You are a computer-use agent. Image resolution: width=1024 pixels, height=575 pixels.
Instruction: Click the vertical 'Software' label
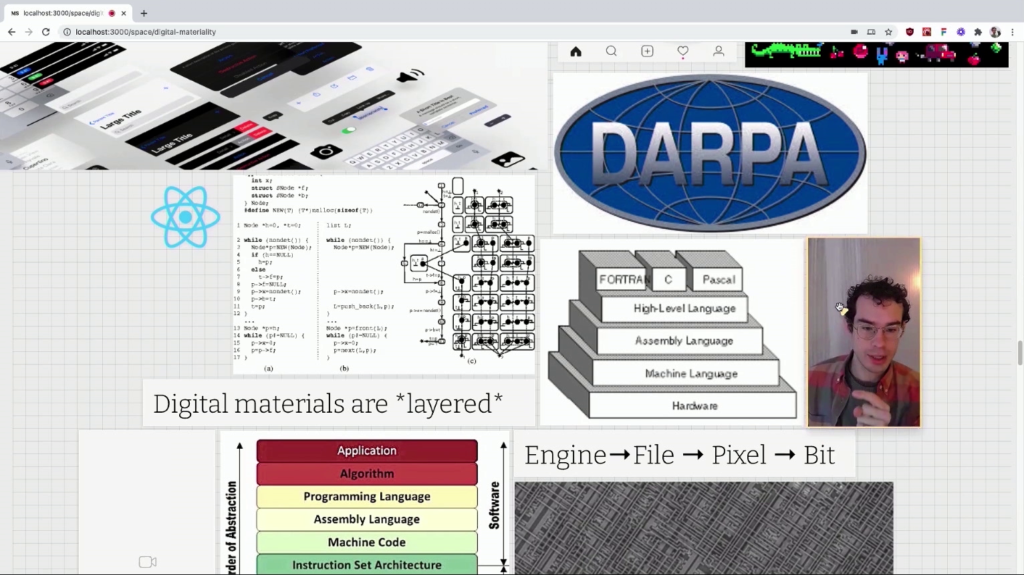tap(494, 505)
